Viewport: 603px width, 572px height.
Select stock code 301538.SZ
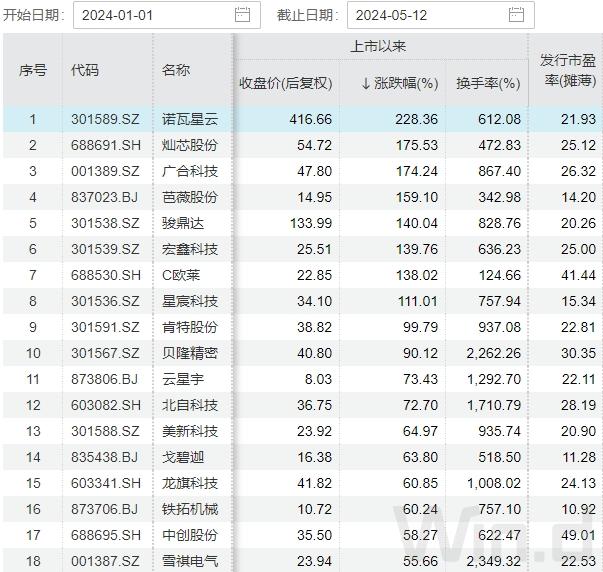point(105,223)
